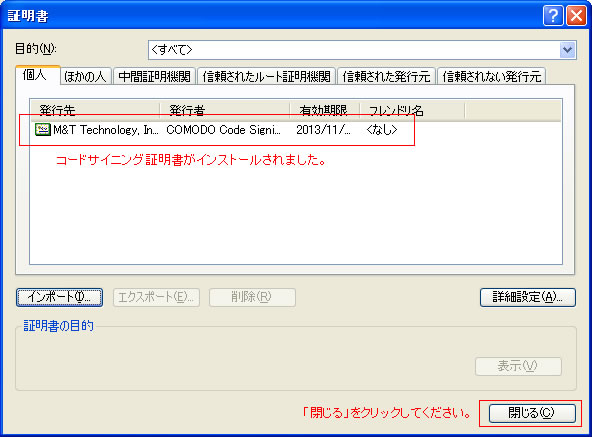Click the 閉じる button
The image size is (592, 437).
coord(532,413)
